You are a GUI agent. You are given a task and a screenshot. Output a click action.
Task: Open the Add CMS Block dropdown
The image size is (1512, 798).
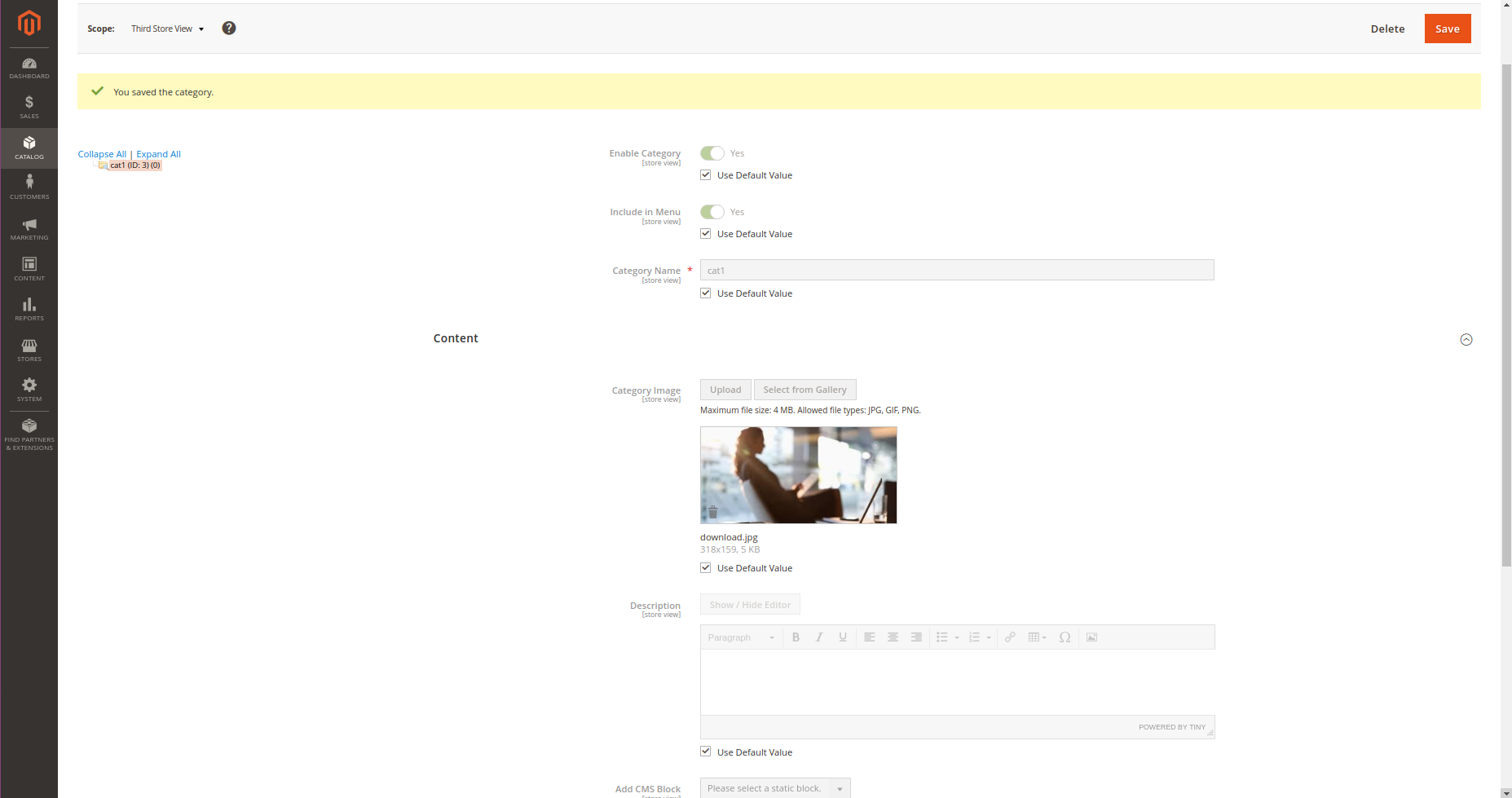tap(775, 788)
